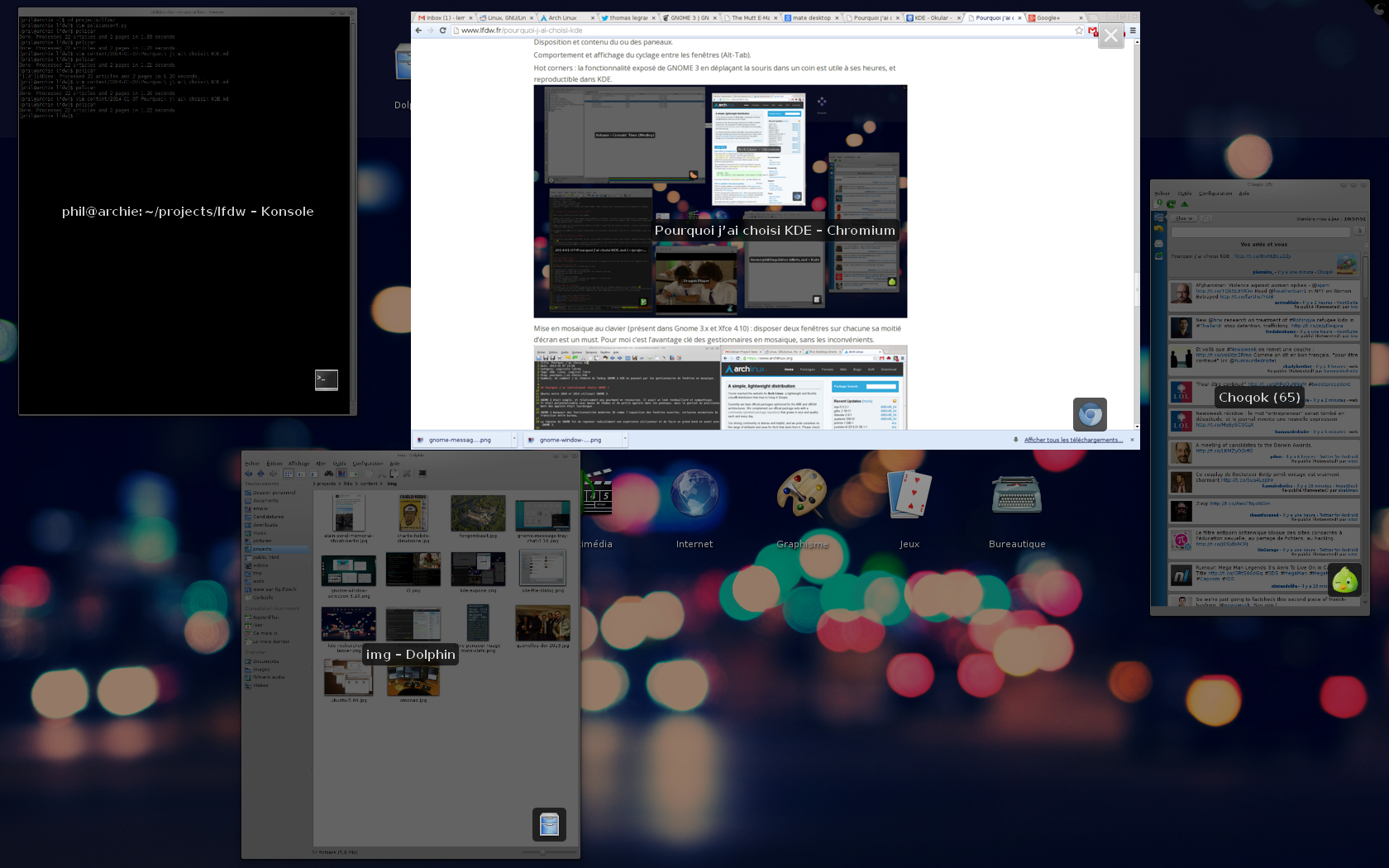Switch Dolphin to columns view mode
Viewport: 1389px width, 868px height.
(313, 474)
